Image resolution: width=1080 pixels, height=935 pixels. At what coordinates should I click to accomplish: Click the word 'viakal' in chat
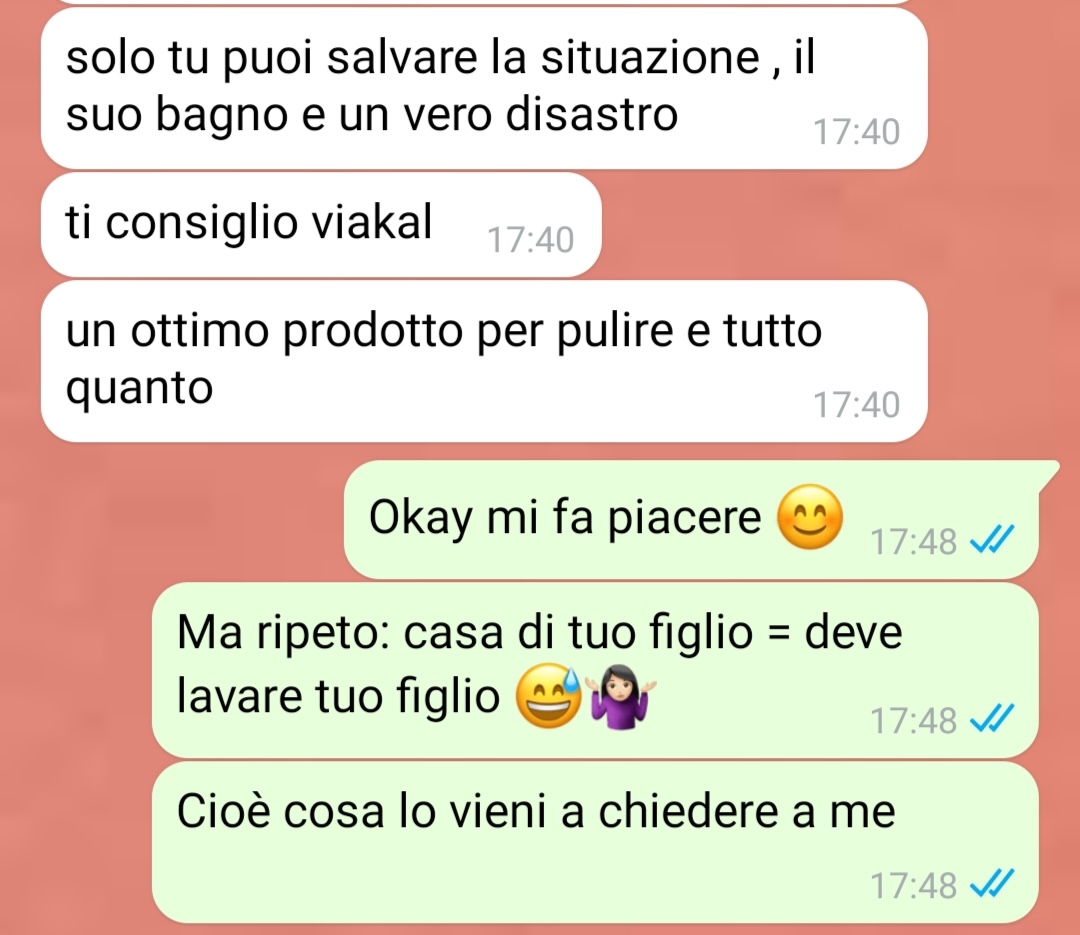click(x=372, y=222)
